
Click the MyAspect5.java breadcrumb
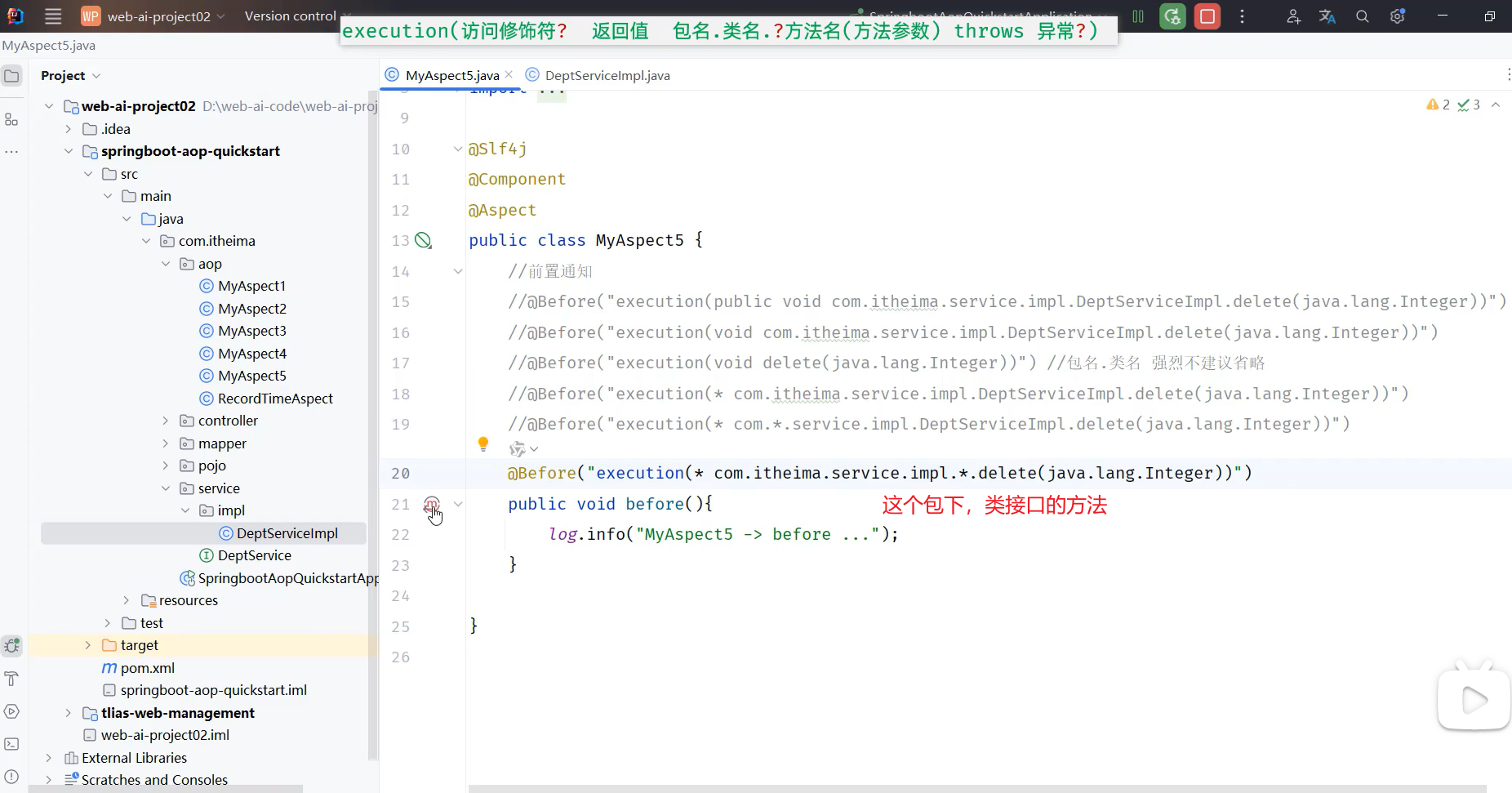[x=49, y=46]
